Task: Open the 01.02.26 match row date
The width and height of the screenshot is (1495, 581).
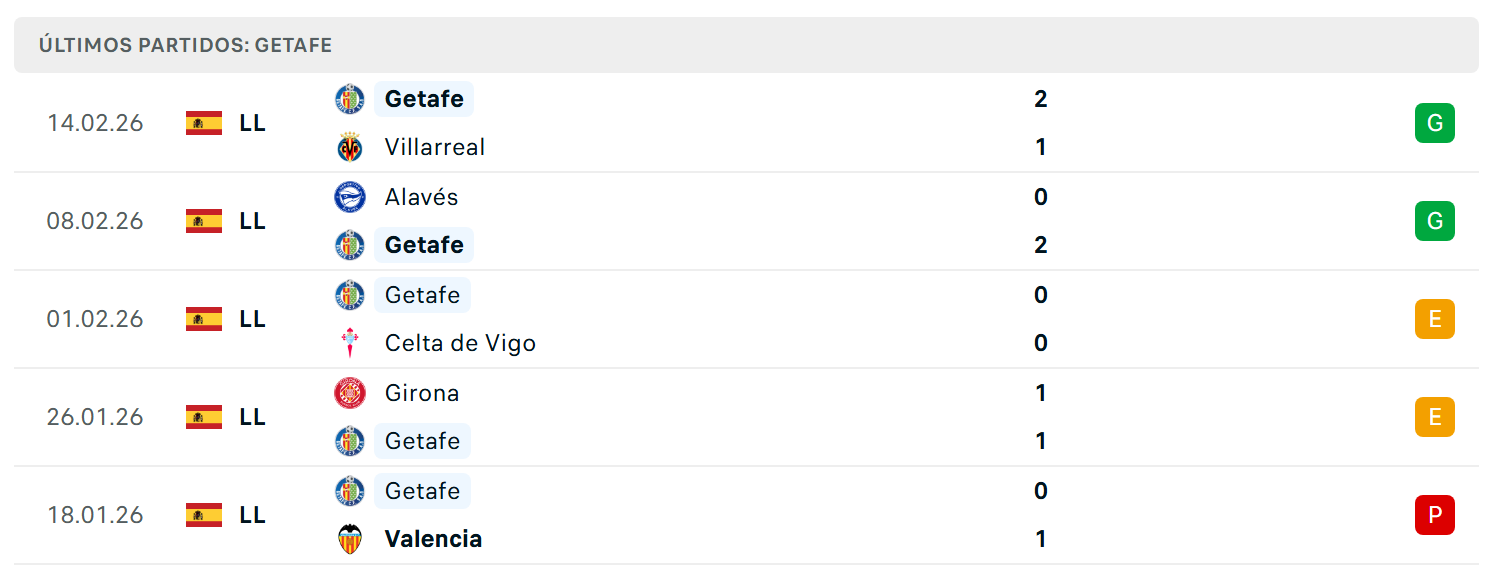Action: (95, 319)
